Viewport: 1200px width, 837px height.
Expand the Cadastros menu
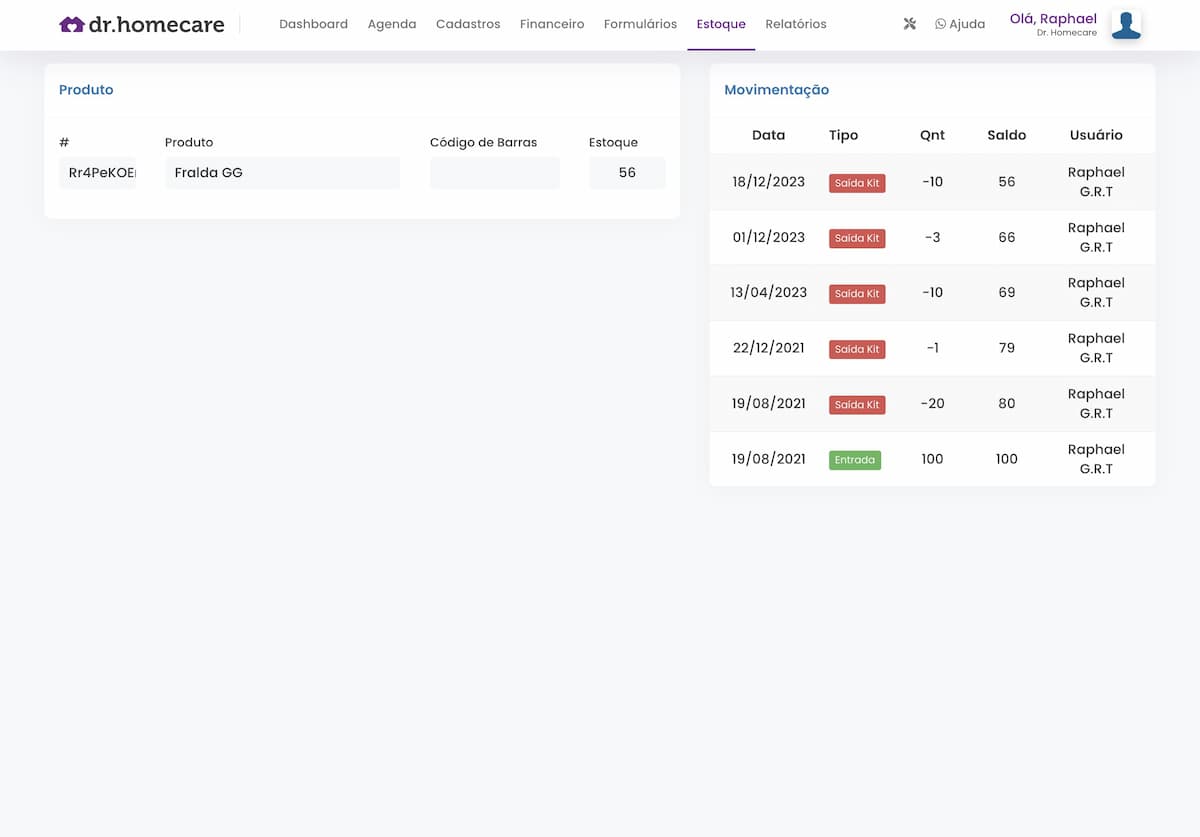tap(467, 24)
